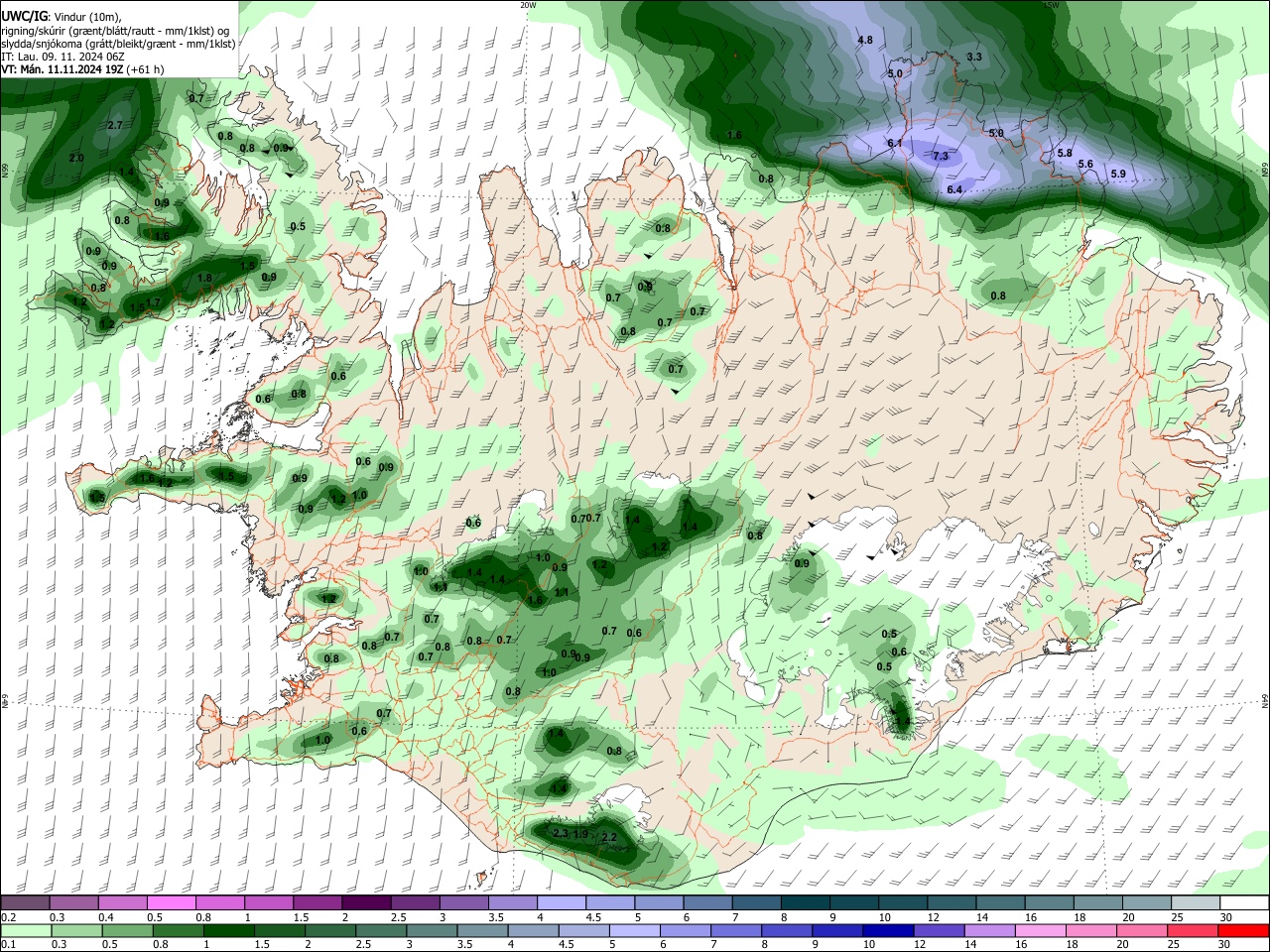Pick the light pink 16–18 rain legend swatch
Viewport: 1270px width, 952px height.
(1042, 931)
